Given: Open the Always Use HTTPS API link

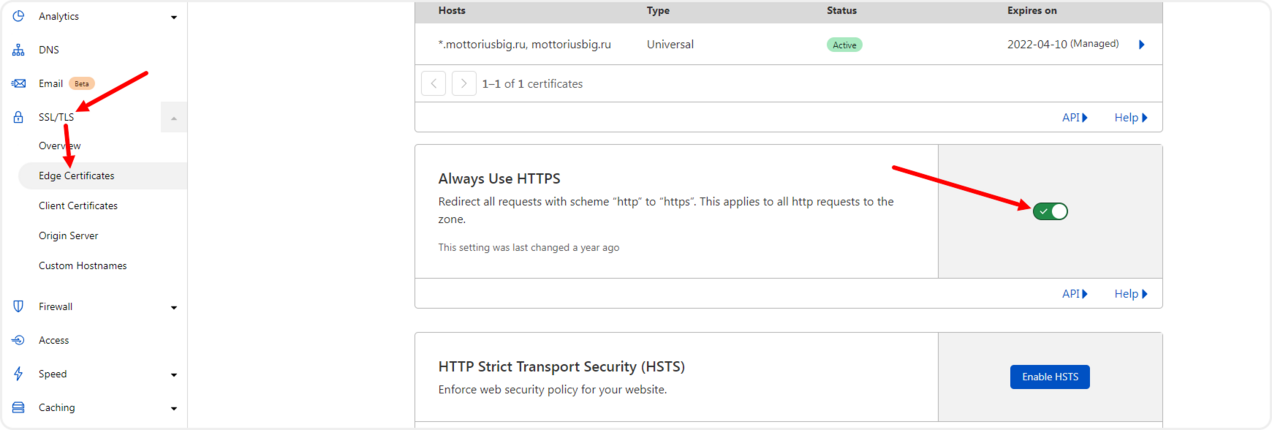Looking at the screenshot, I should [1075, 294].
